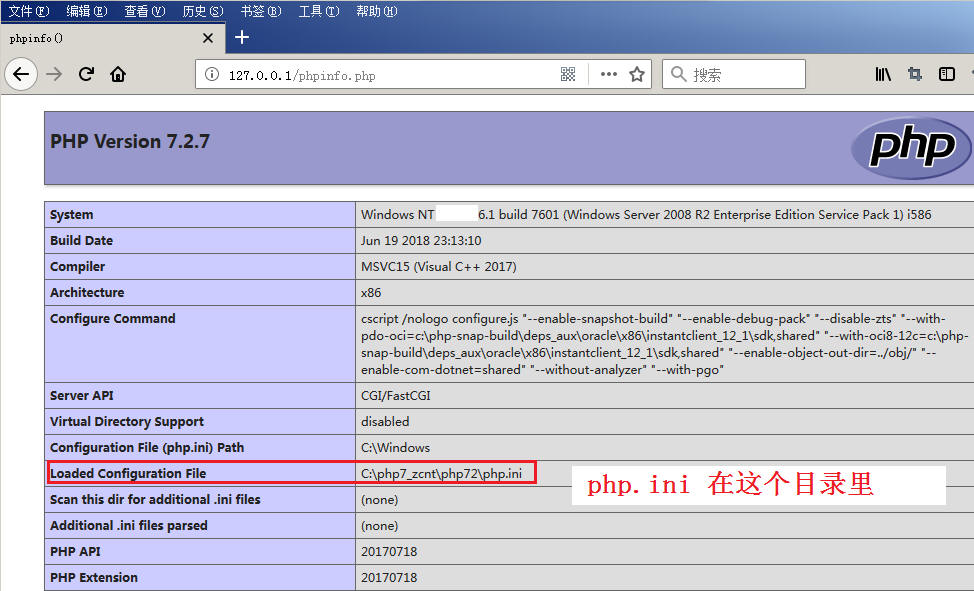Click the C:\php7_zcnt\php72\php.ini path
The image size is (974, 591).
click(441, 474)
